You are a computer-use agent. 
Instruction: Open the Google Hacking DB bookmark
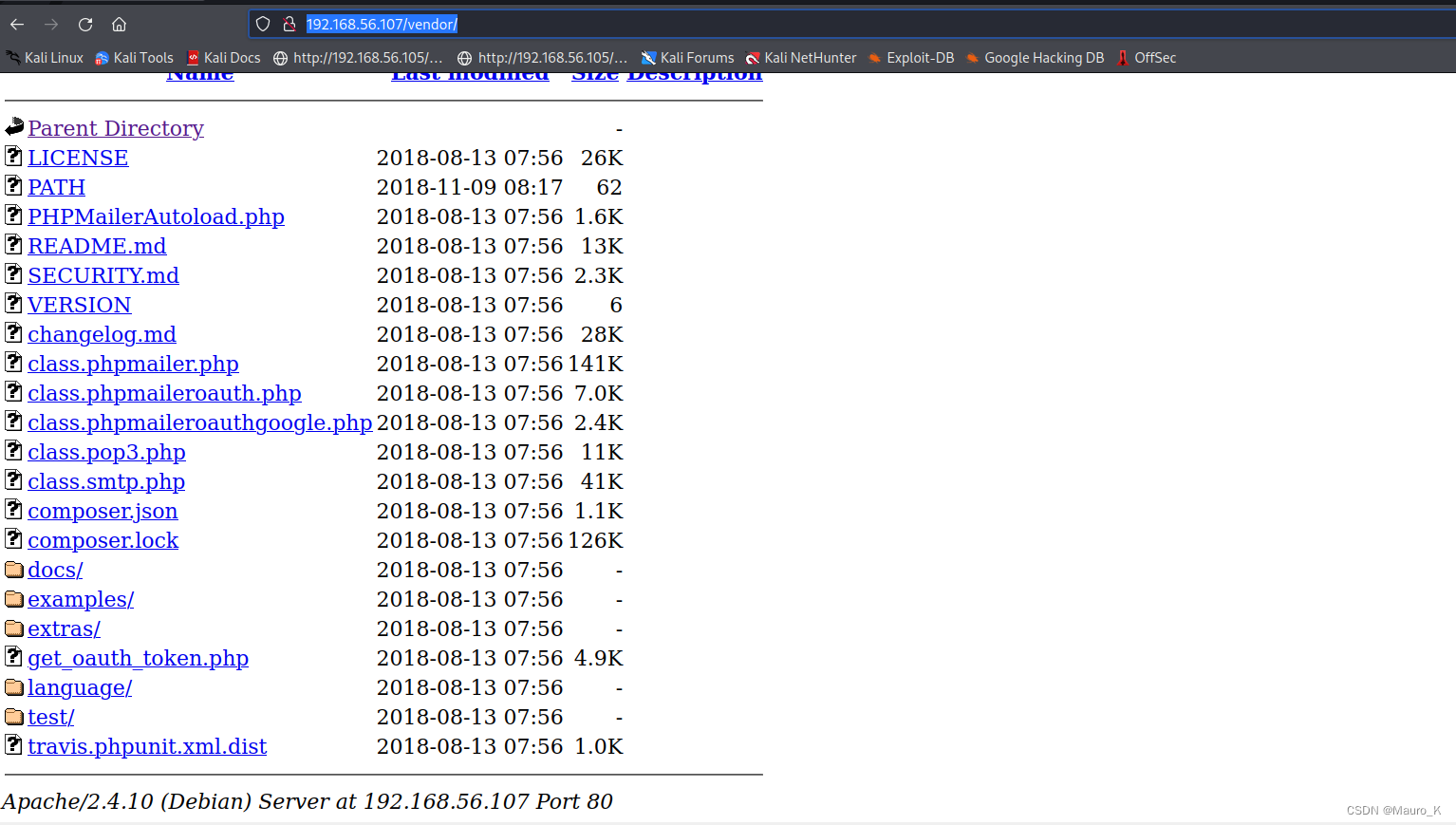(1035, 58)
